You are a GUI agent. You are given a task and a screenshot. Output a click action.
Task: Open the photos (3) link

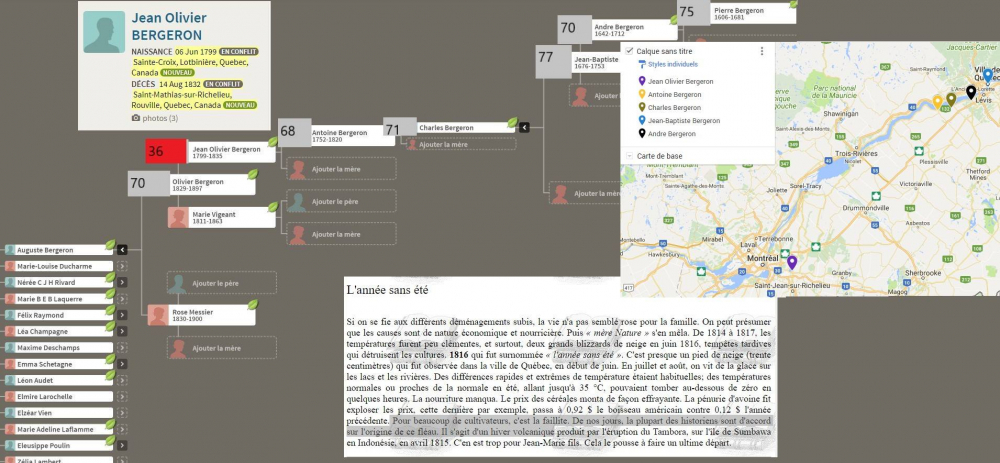pyautogui.click(x=155, y=118)
